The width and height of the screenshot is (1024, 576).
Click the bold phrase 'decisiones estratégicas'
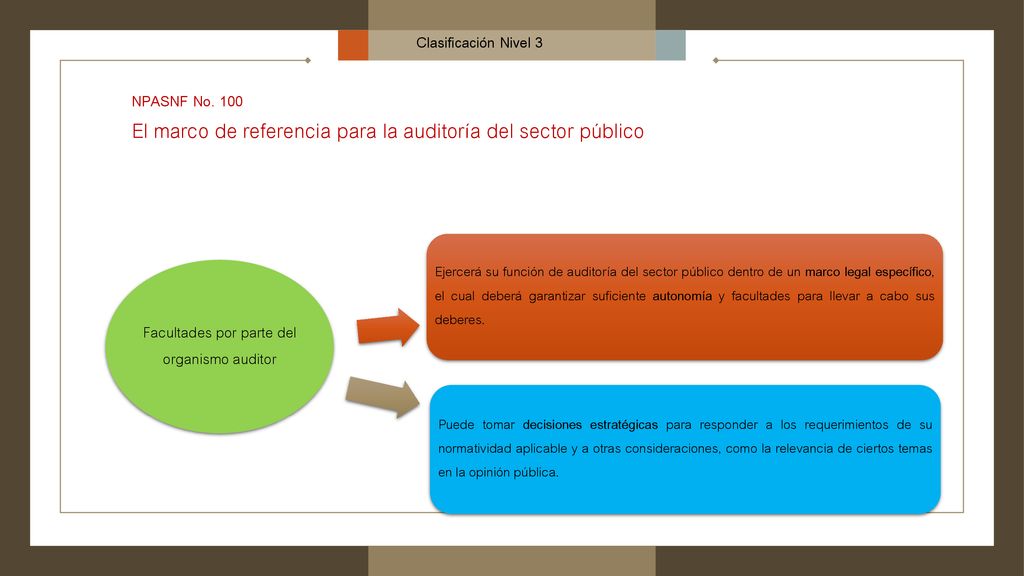[x=590, y=425]
